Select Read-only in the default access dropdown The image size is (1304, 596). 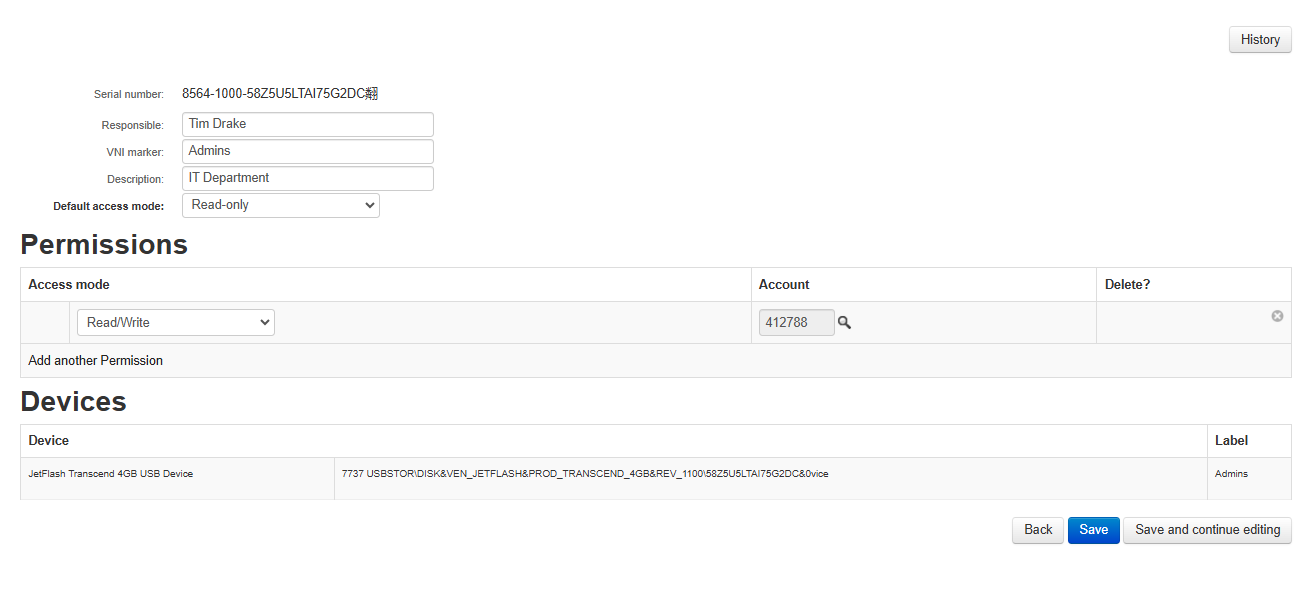pos(281,205)
